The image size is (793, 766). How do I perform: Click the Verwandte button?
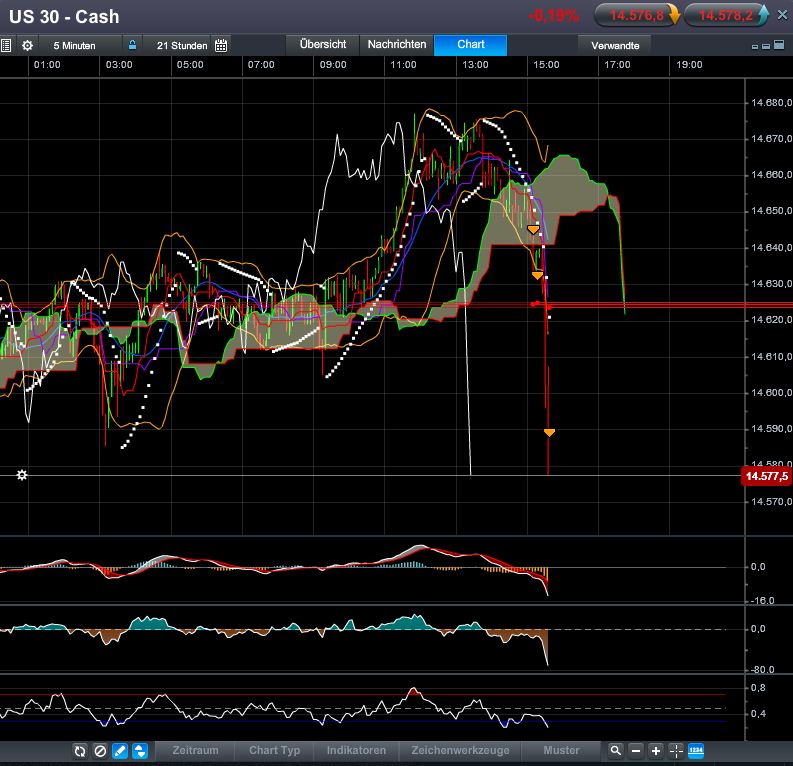(x=615, y=45)
